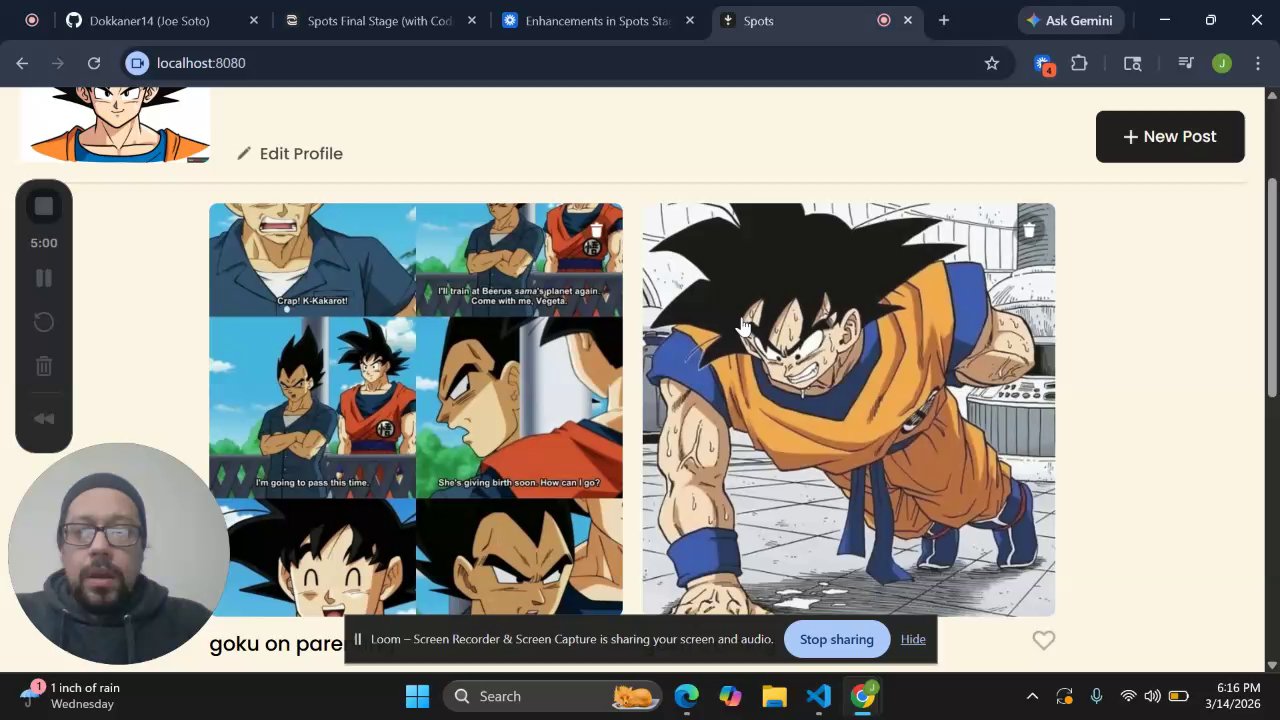Viewport: 1280px width, 720px height.
Task: Delete the Goku and Vegeta comic post
Action: pyautogui.click(x=596, y=230)
